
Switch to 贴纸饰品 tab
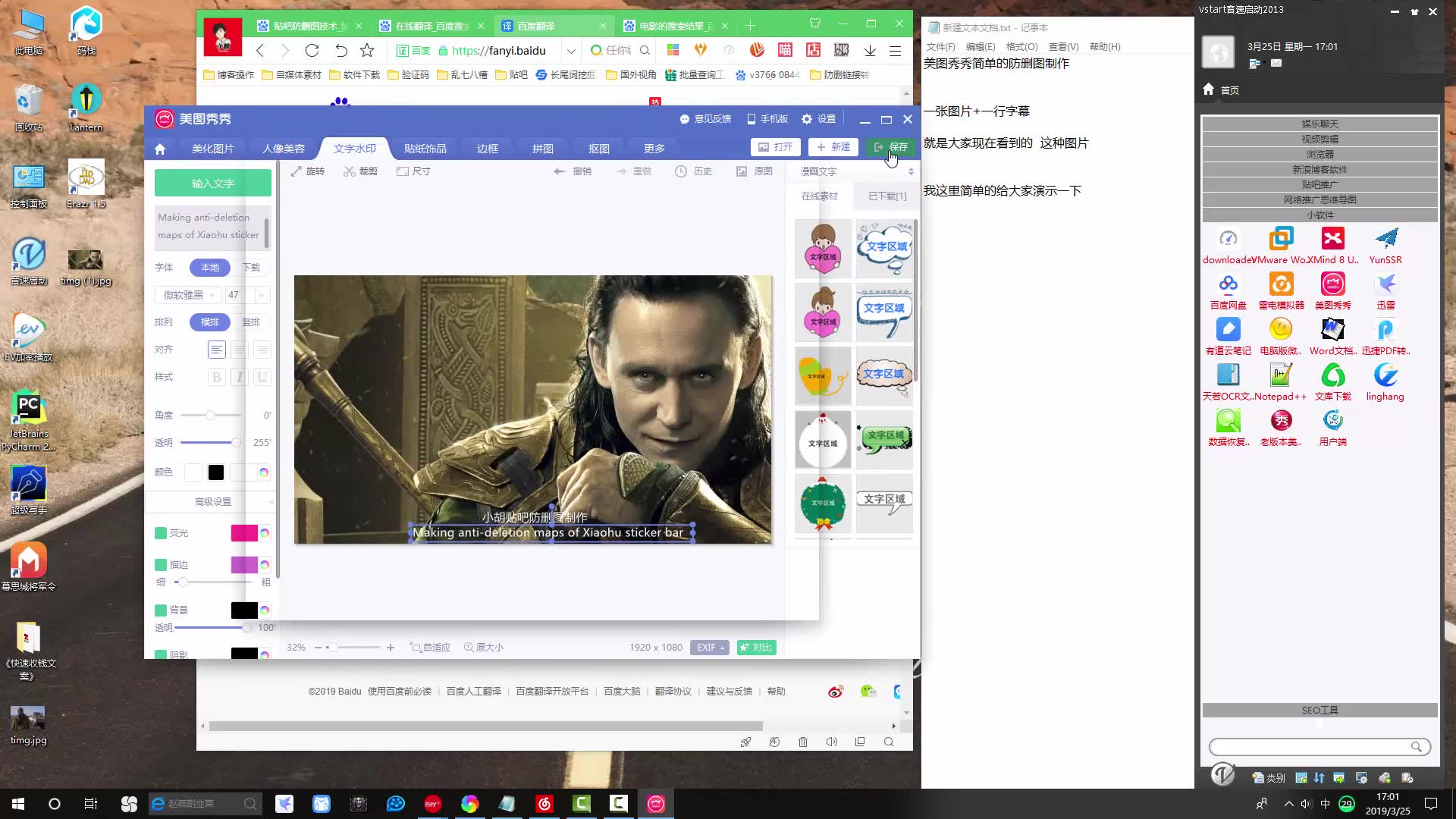click(x=425, y=149)
